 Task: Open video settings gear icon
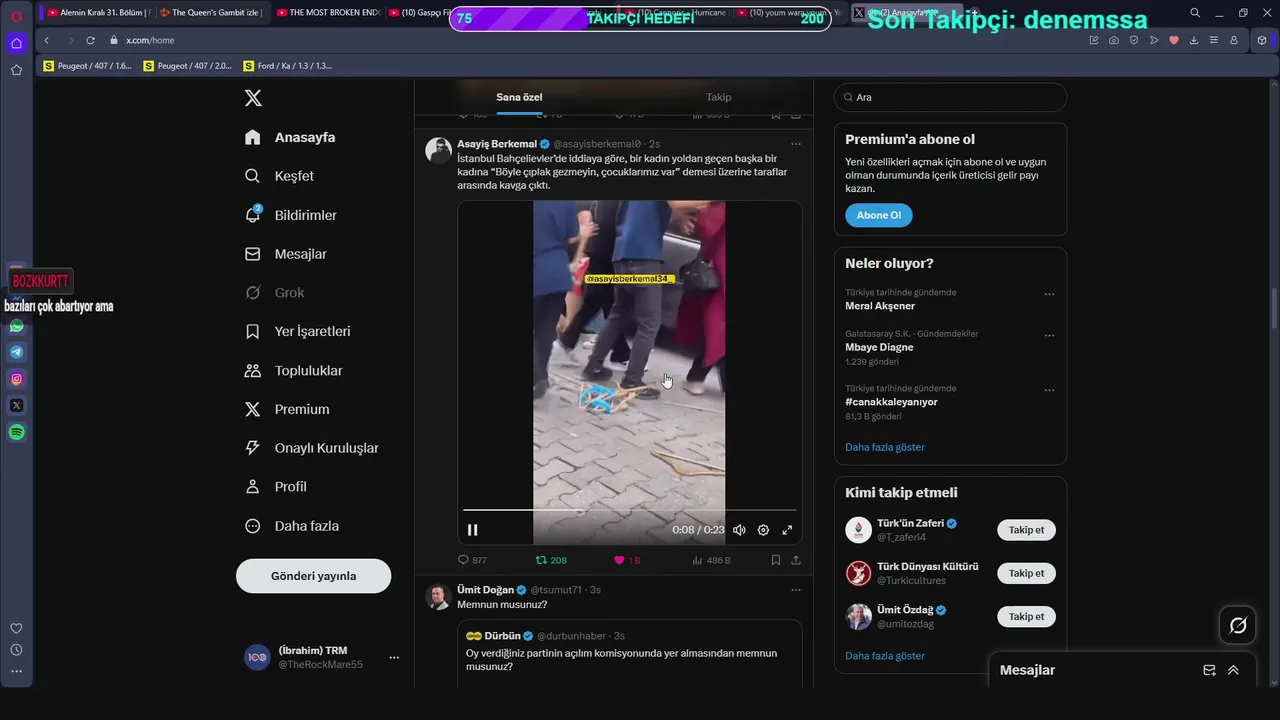coord(763,530)
